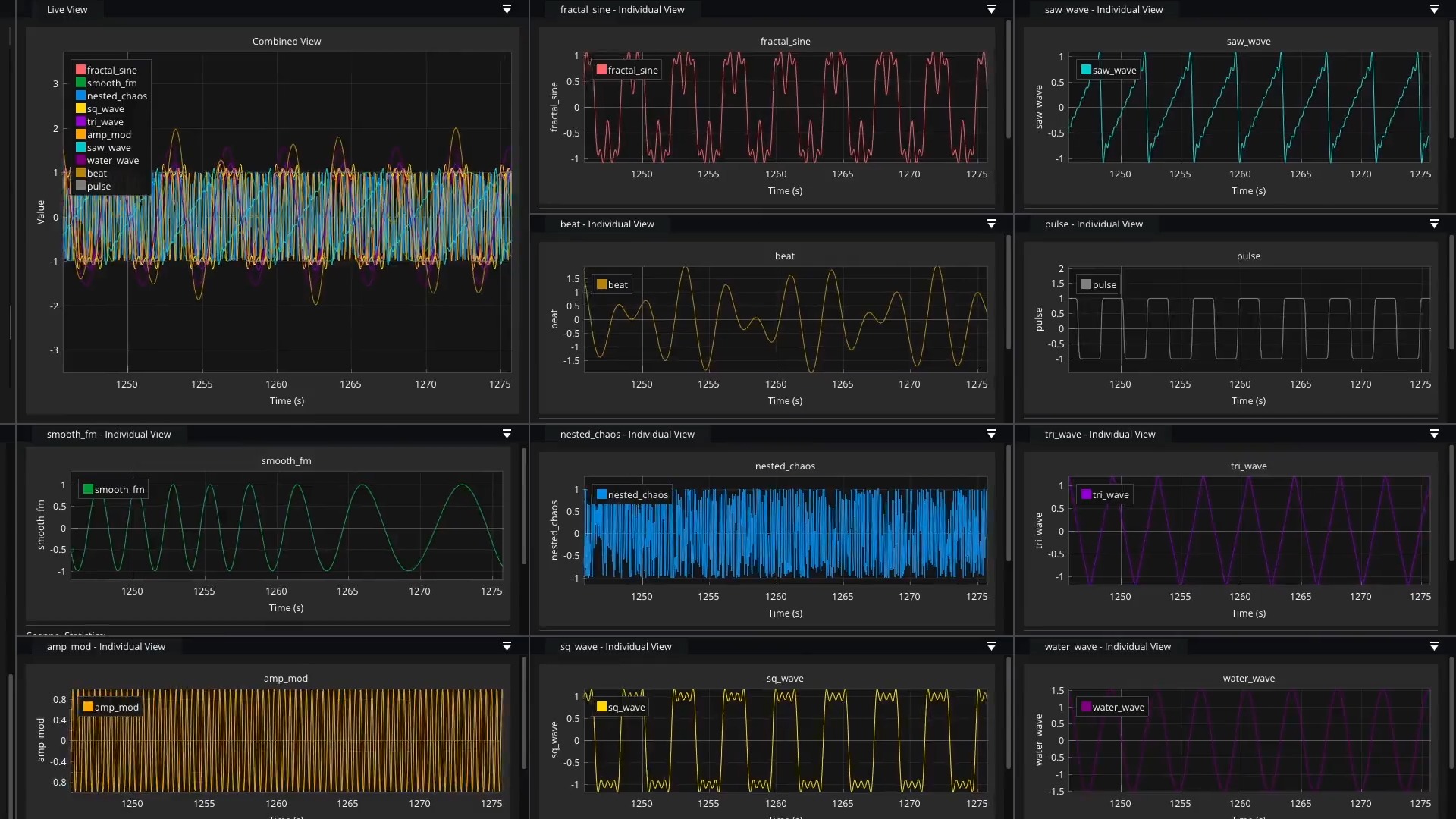The height and width of the screenshot is (819, 1456).
Task: Collapse the nested_chaos Individual View panel
Action: click(x=990, y=434)
